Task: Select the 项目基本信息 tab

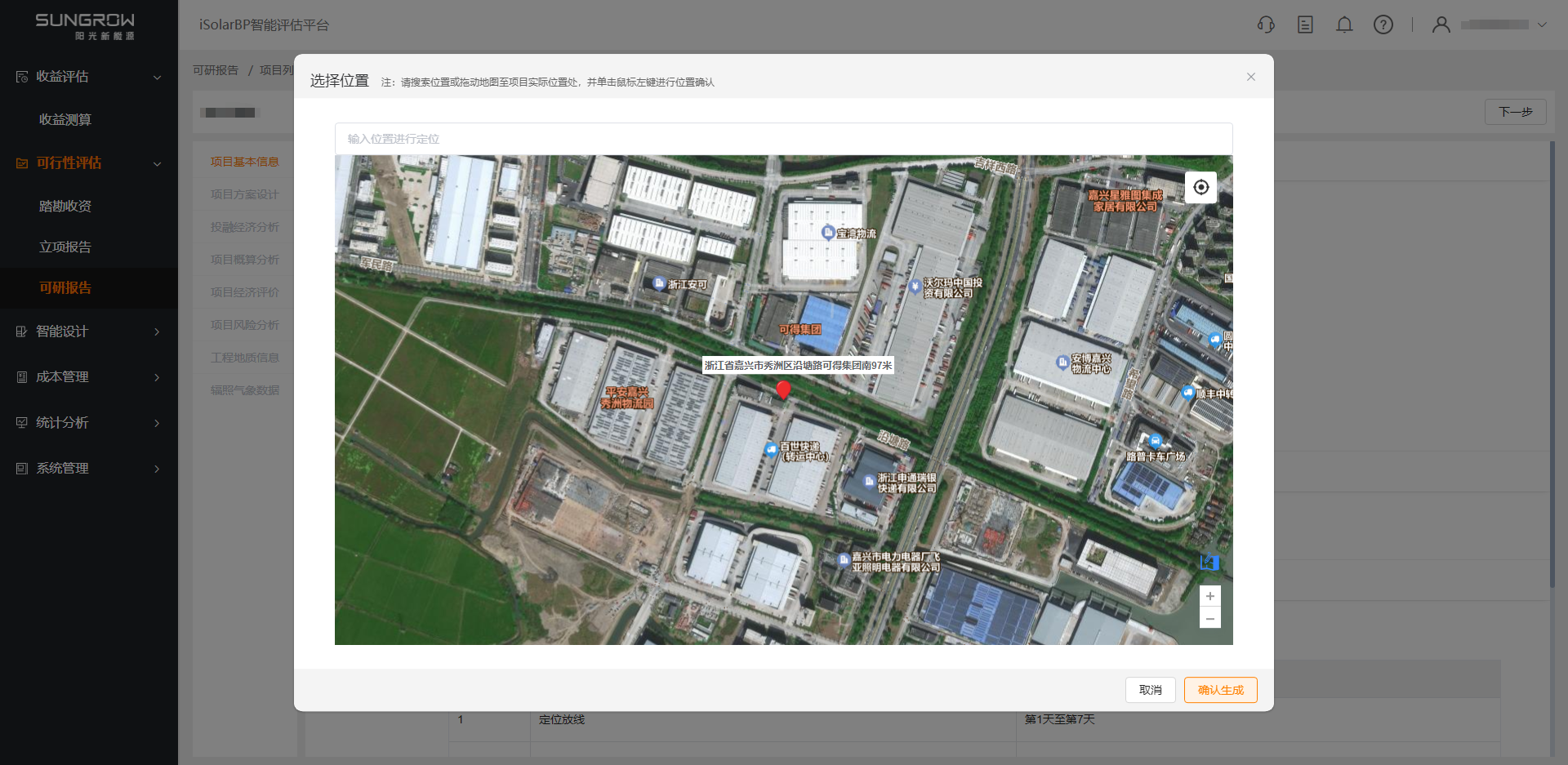Action: click(x=244, y=162)
